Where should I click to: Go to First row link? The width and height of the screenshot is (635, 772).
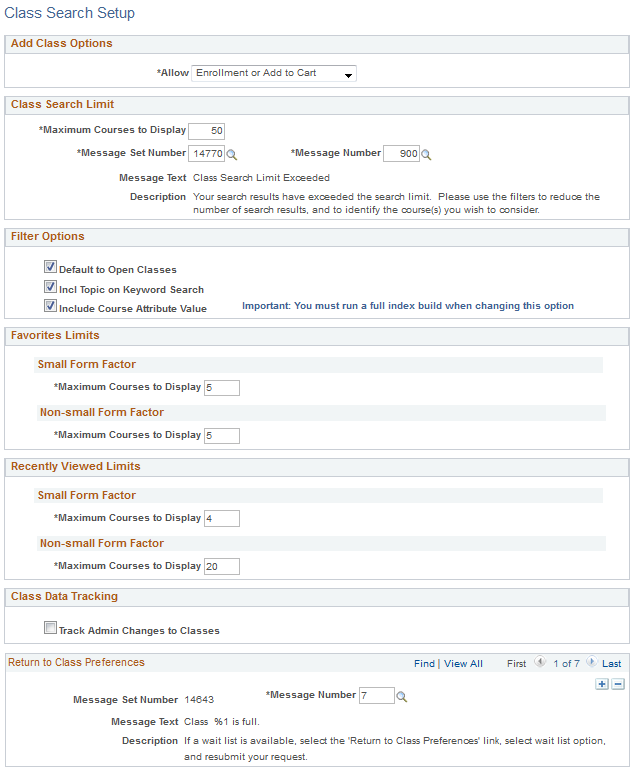516,664
